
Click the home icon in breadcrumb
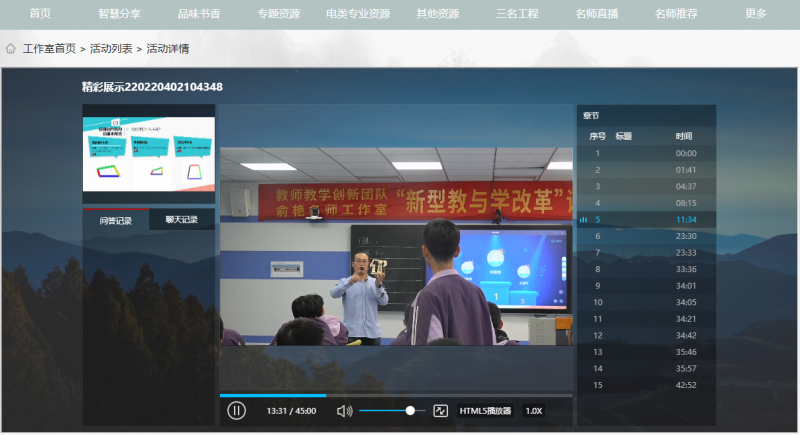click(x=11, y=48)
